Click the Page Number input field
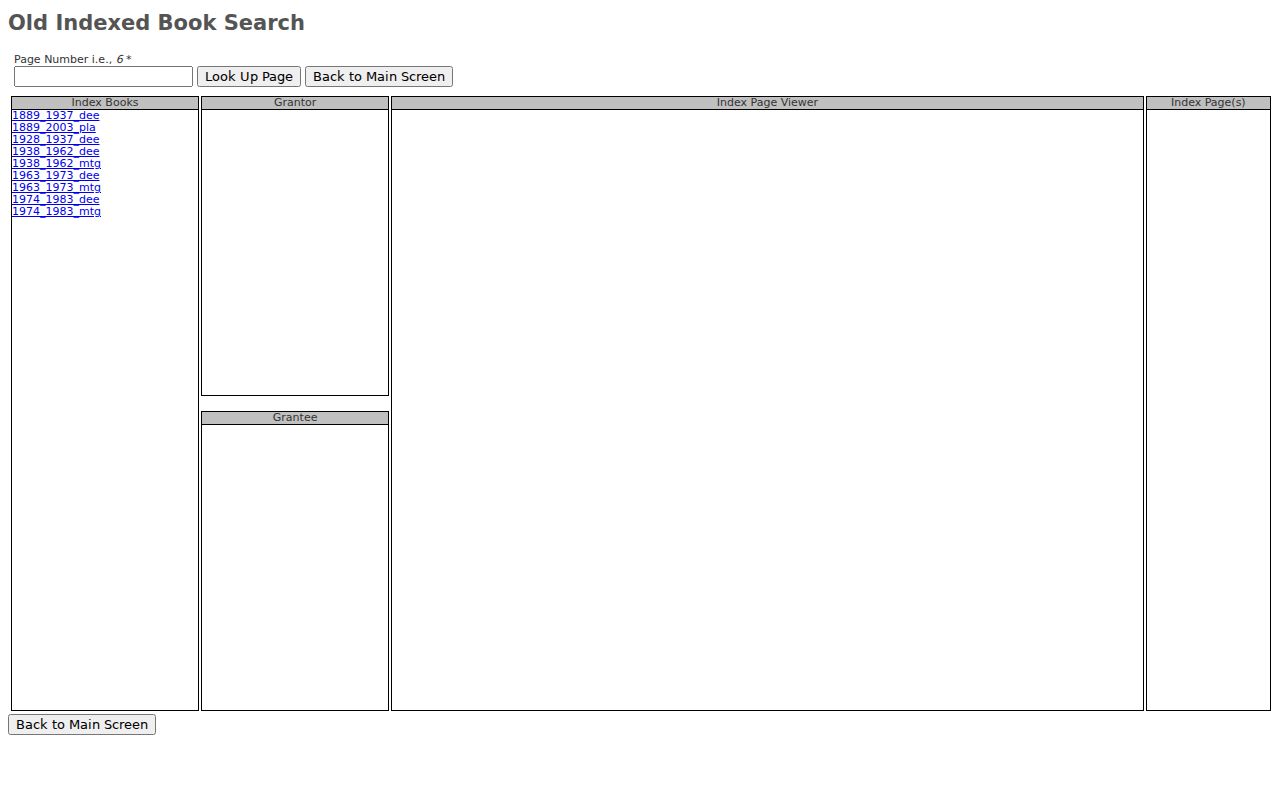 click(103, 76)
